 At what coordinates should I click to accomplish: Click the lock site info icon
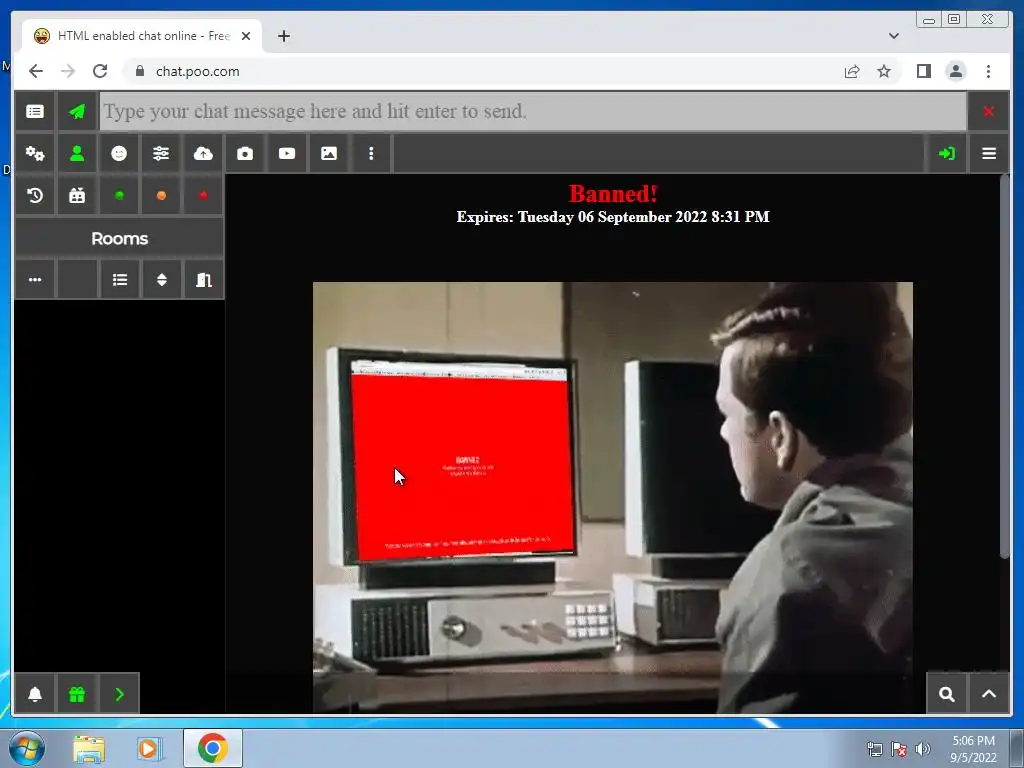(139, 71)
